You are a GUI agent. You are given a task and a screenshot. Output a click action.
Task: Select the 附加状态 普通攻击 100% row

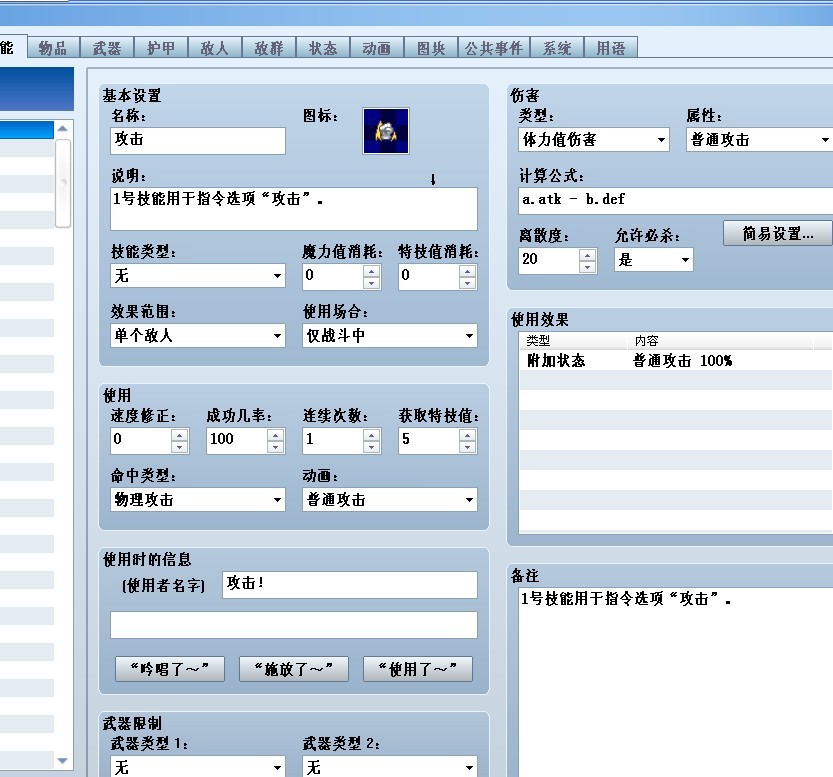pyautogui.click(x=675, y=361)
